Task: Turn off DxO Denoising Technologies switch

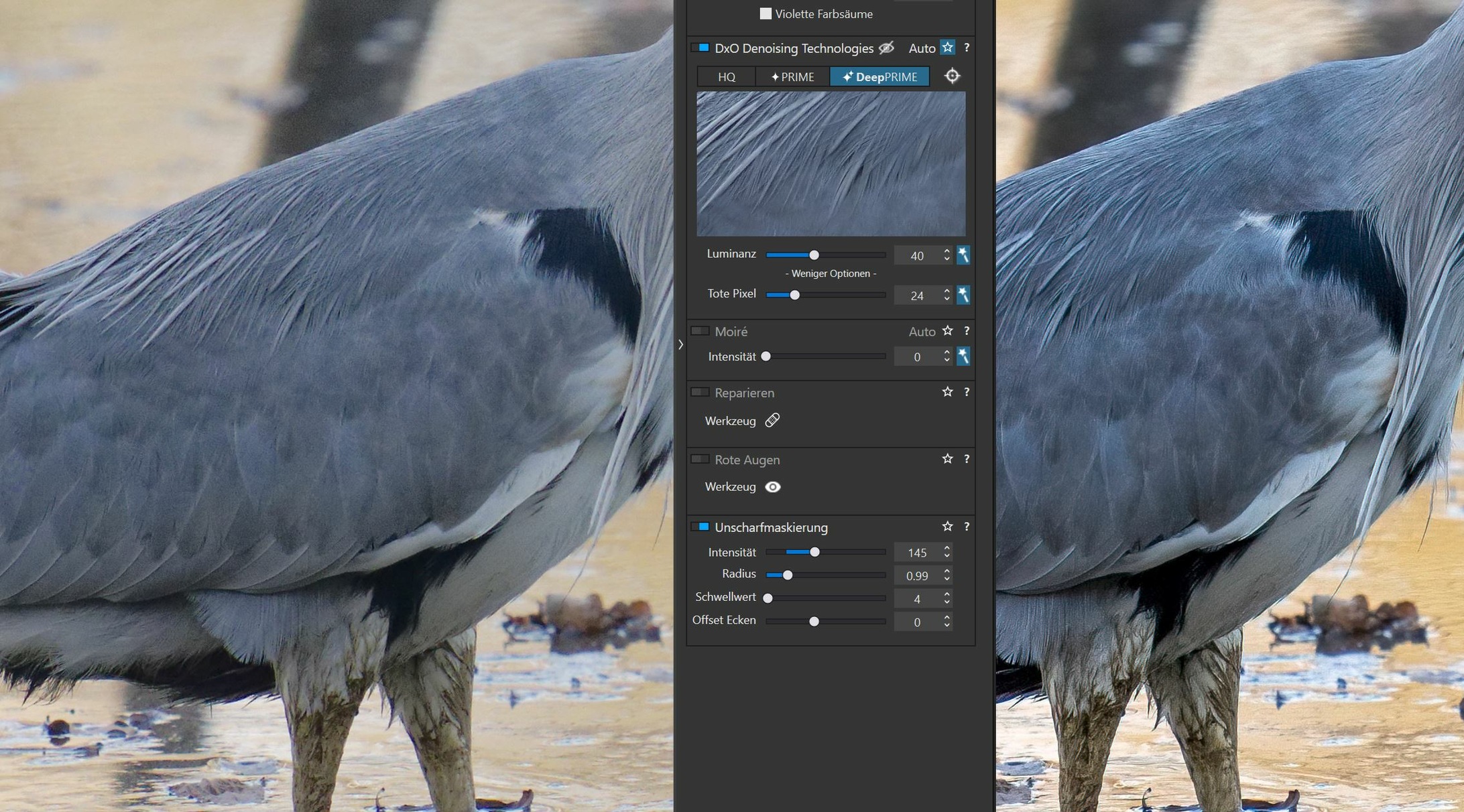Action: tap(700, 48)
